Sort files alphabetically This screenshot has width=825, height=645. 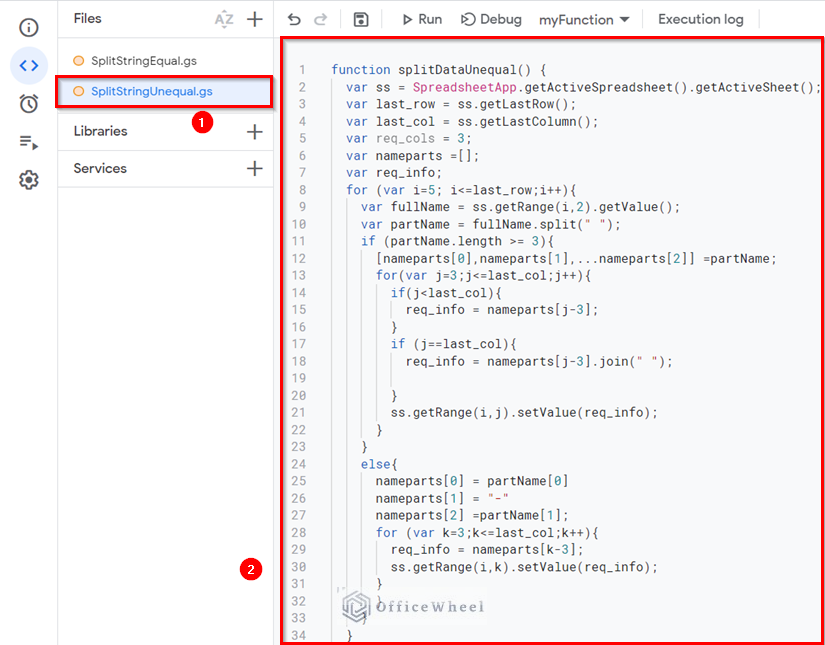224,18
